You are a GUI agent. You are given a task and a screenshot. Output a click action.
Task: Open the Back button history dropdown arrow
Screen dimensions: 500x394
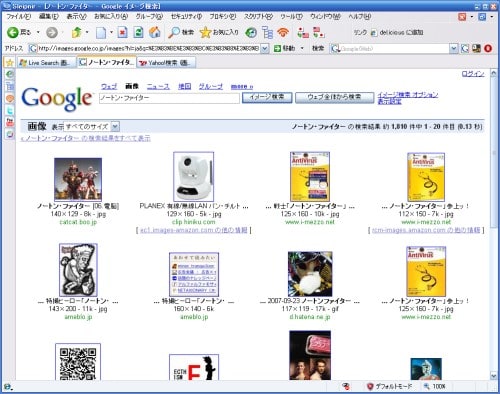click(38, 32)
